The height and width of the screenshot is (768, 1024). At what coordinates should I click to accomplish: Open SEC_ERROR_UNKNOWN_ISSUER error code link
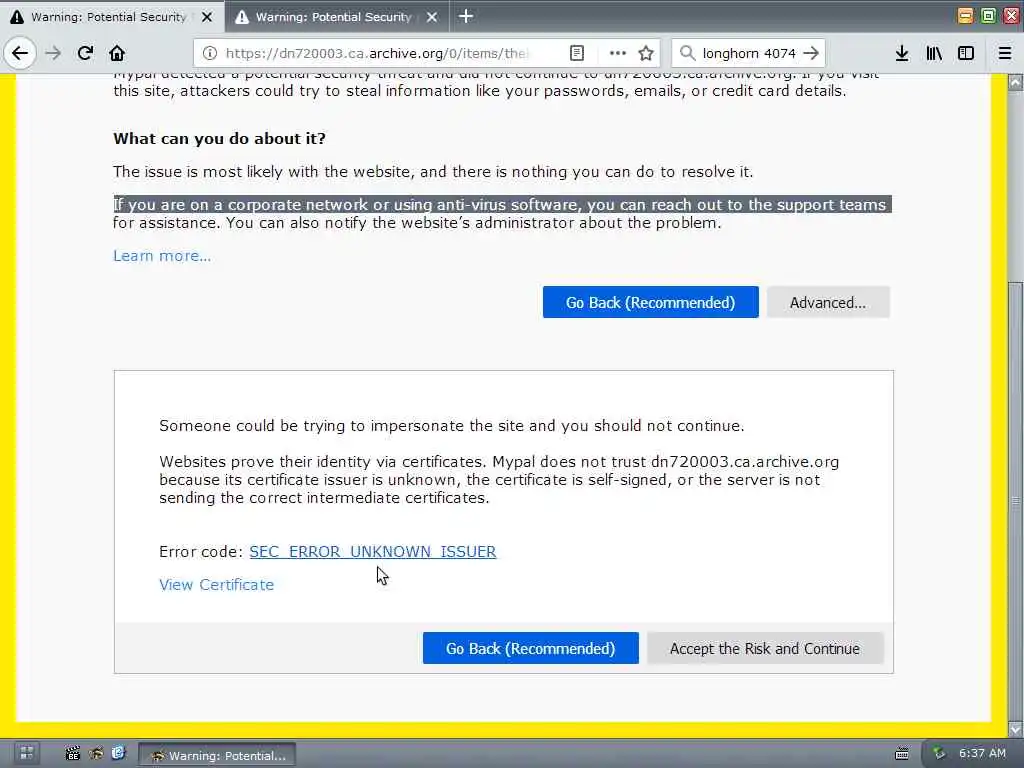click(x=373, y=551)
